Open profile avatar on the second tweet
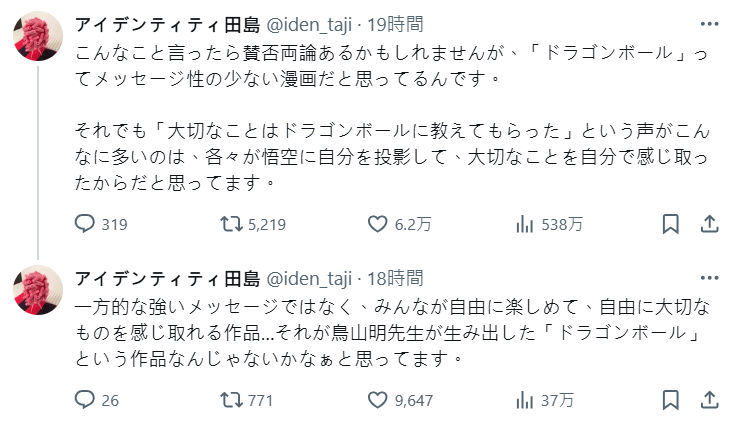Image resolution: width=739 pixels, height=427 pixels. [x=38, y=296]
